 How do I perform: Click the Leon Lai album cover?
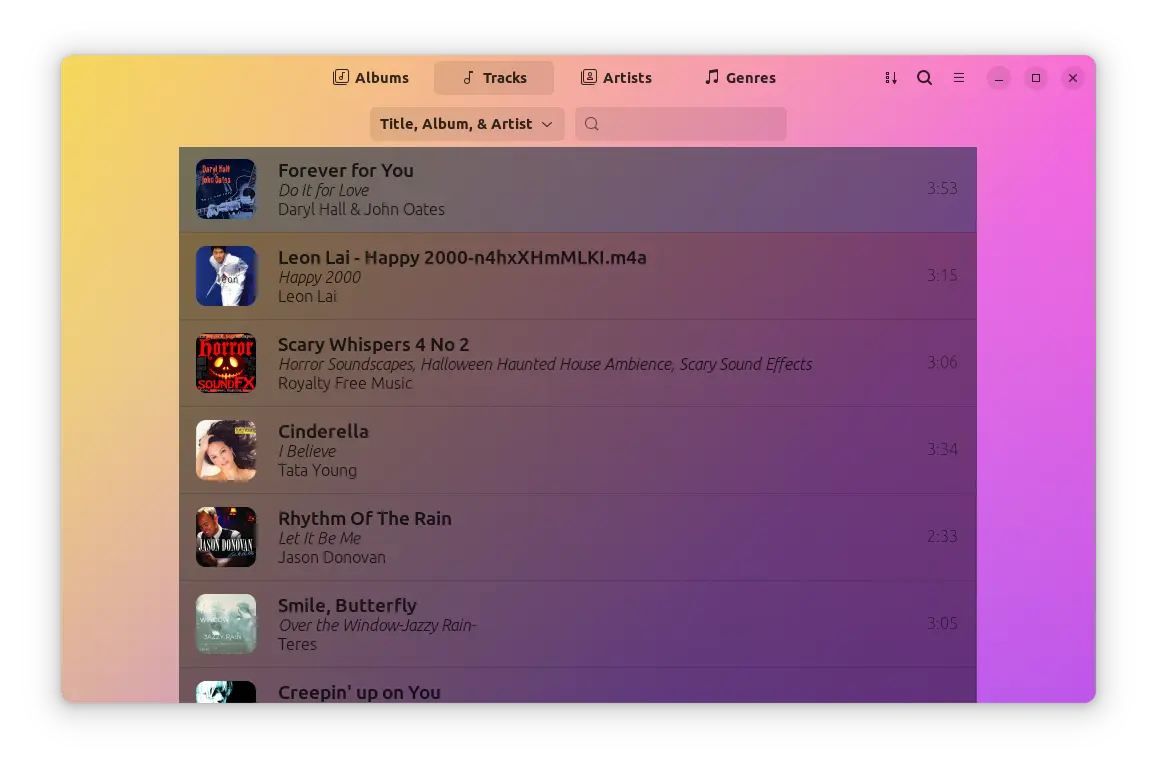point(226,276)
